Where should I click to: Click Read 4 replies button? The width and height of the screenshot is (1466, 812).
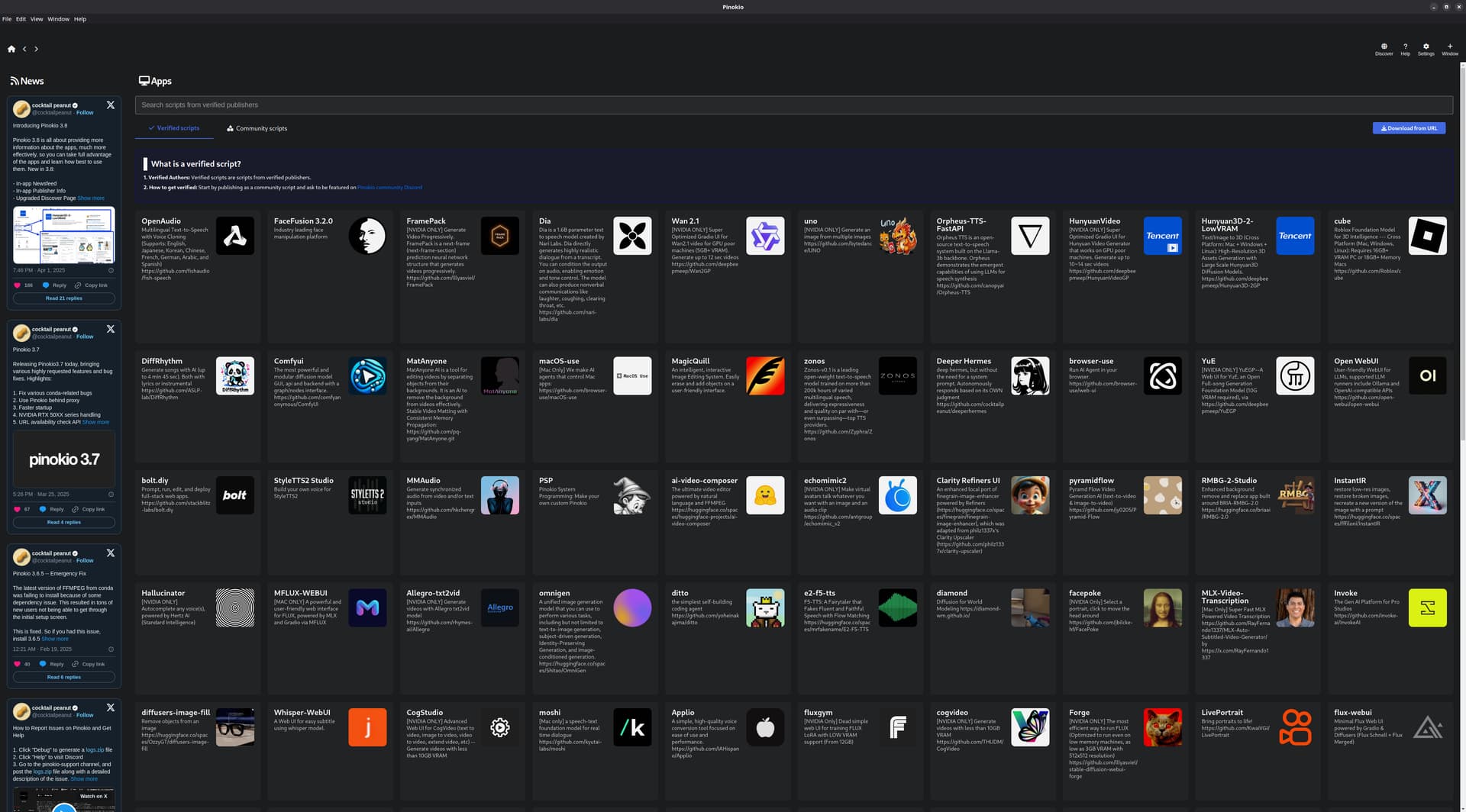[x=64, y=523]
